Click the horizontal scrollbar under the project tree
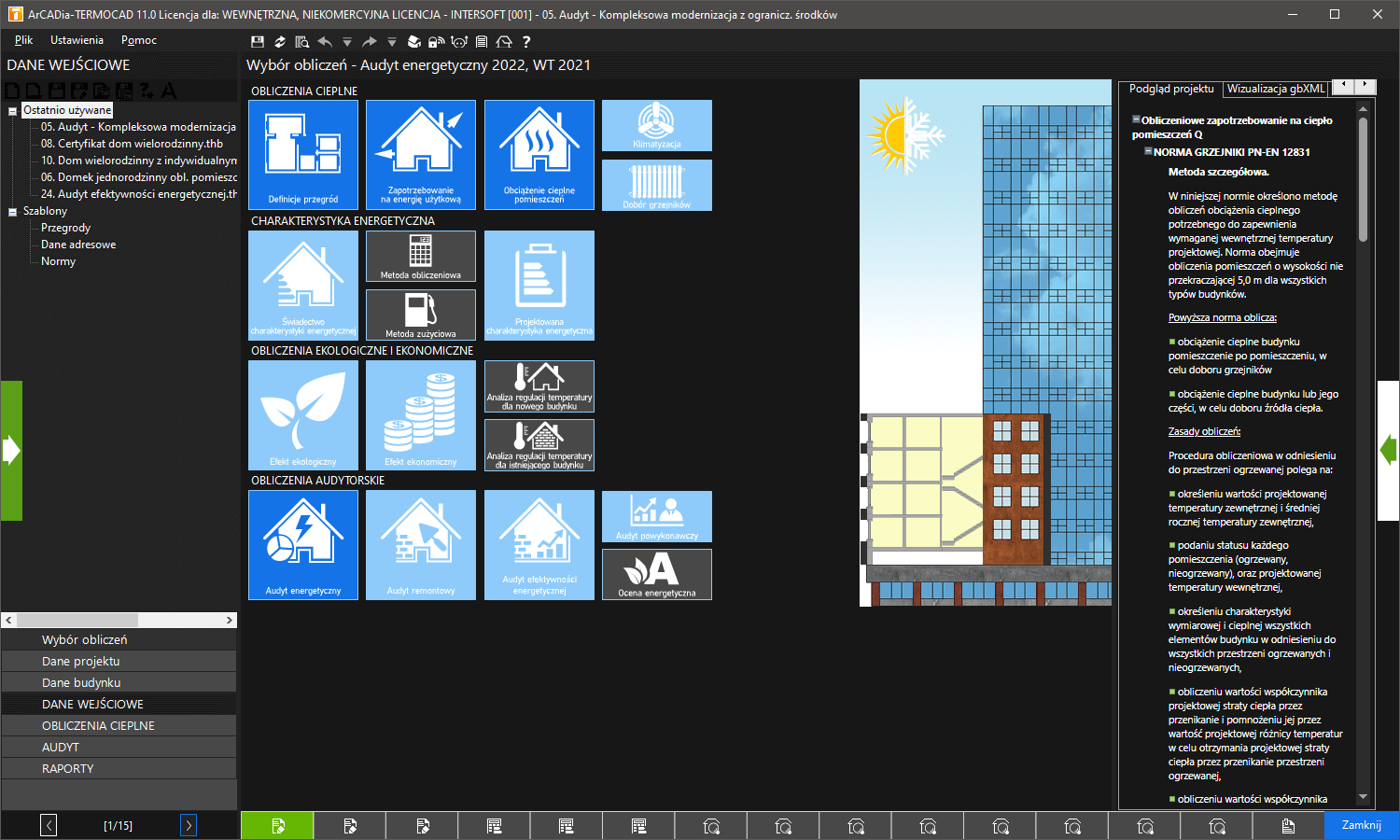The width and height of the screenshot is (1400, 840). (x=119, y=620)
